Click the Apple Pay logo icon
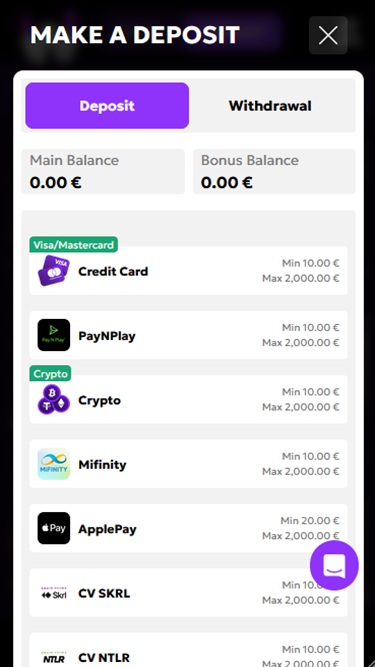The image size is (375, 667). click(54, 528)
